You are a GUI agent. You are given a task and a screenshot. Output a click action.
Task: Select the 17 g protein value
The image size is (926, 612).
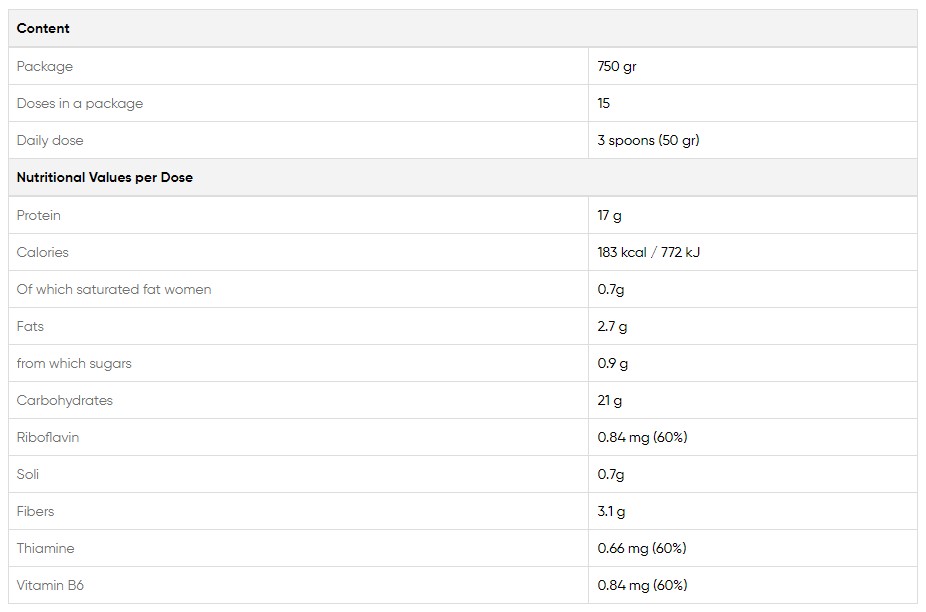pos(610,215)
